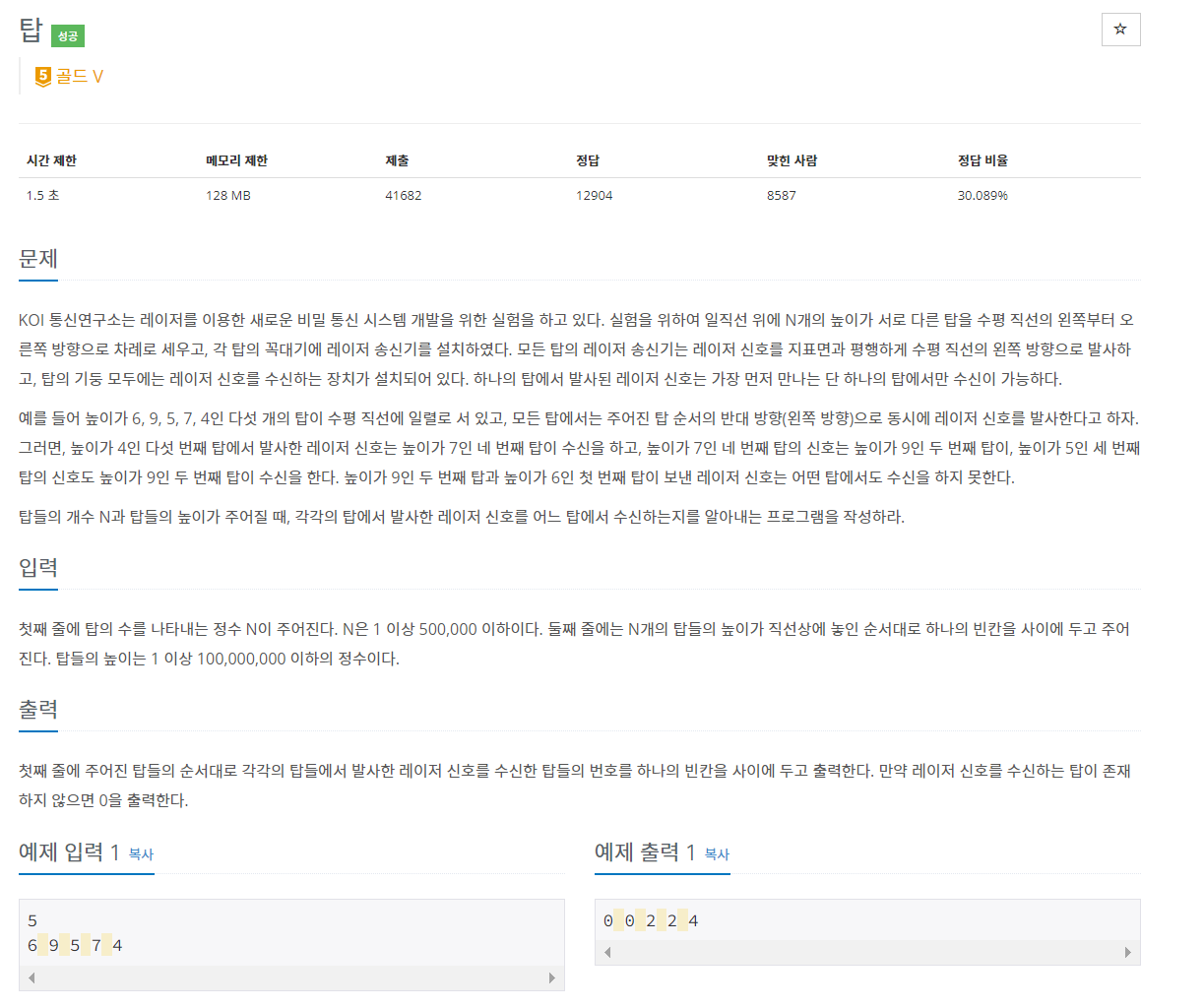Click the 30.089% accuracy ratio value
This screenshot has width=1204, height=1008.
click(x=982, y=195)
